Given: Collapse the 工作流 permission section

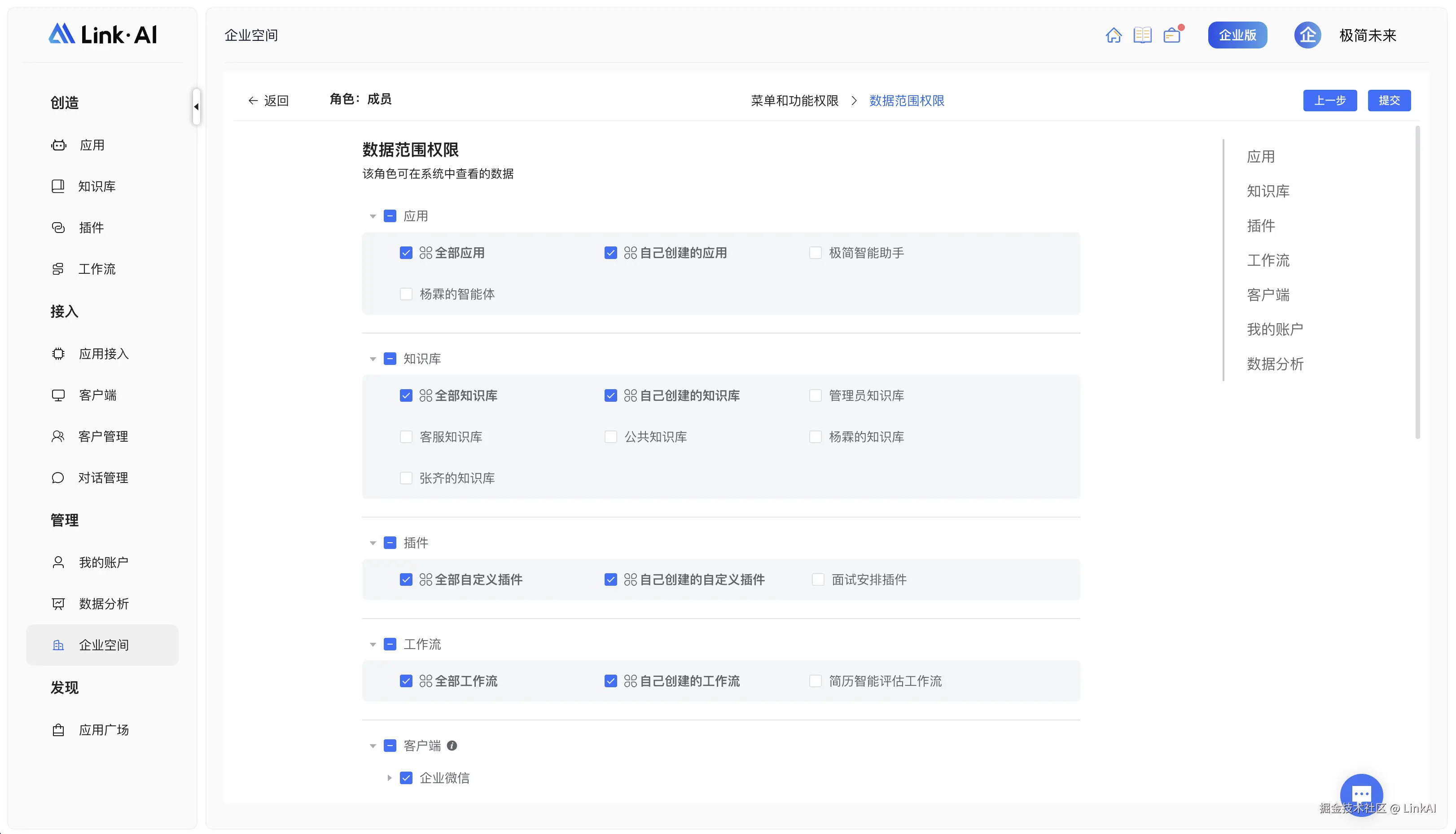Looking at the screenshot, I should 373,644.
